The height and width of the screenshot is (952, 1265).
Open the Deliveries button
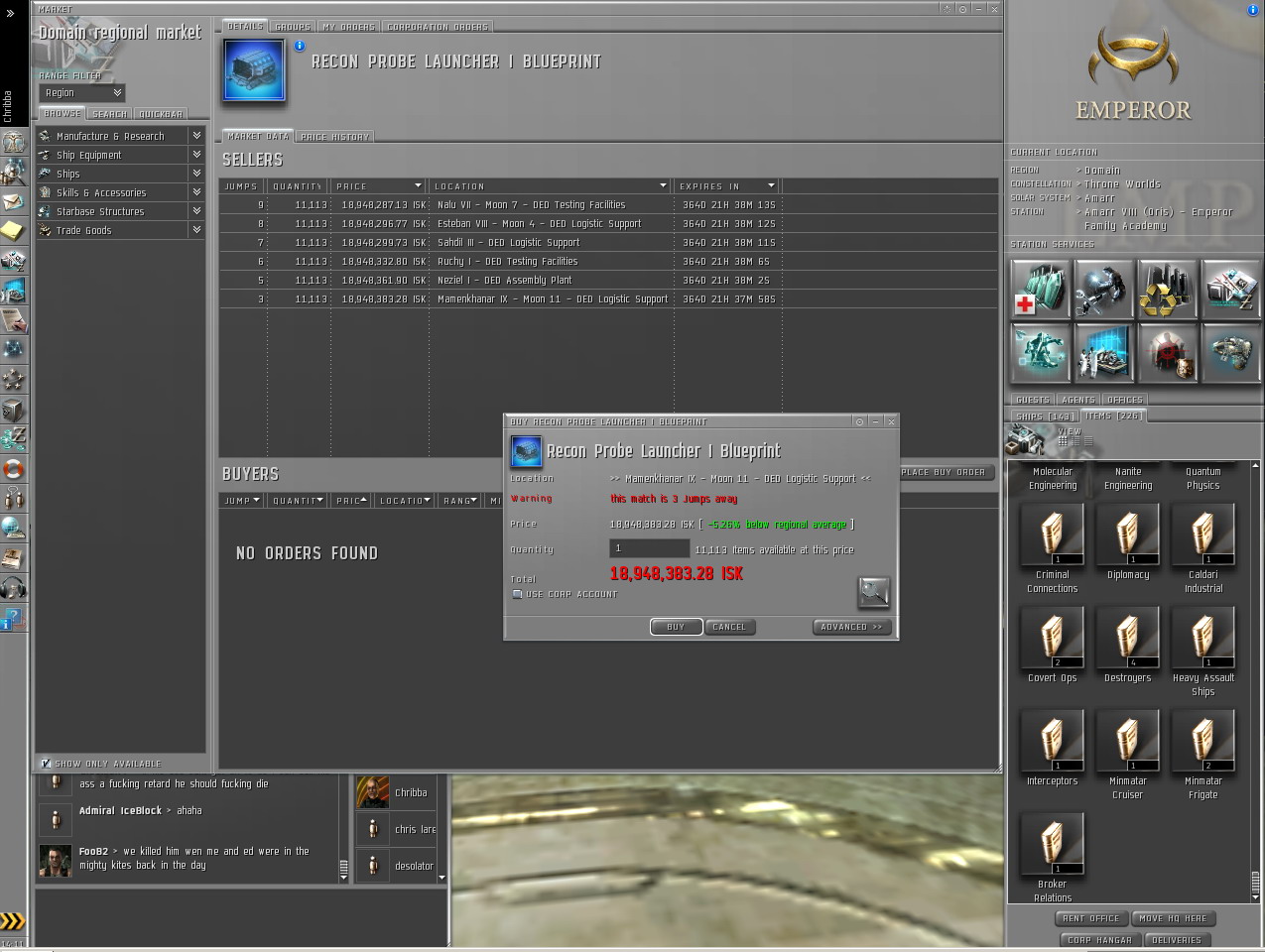pyautogui.click(x=1176, y=940)
